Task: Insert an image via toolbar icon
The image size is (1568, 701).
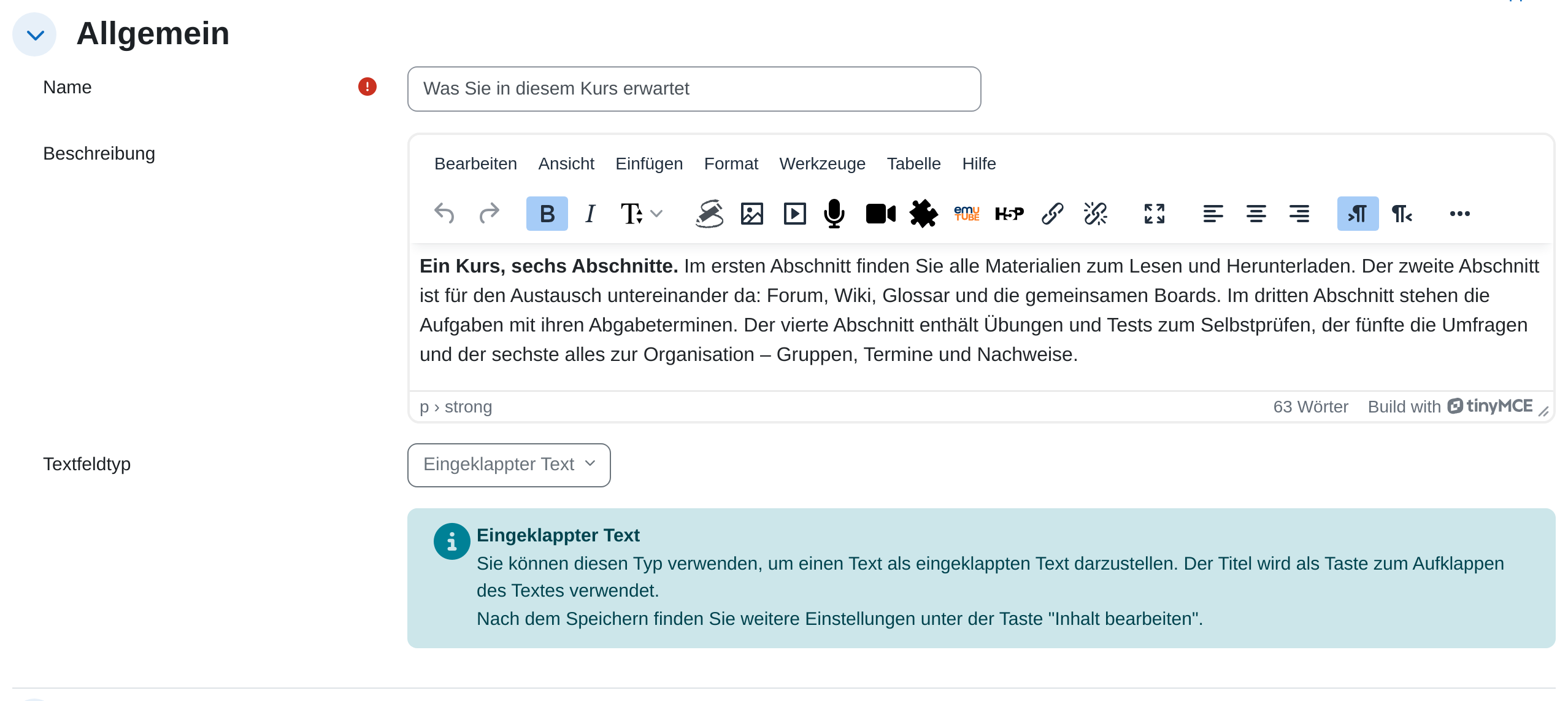Action: tap(752, 214)
